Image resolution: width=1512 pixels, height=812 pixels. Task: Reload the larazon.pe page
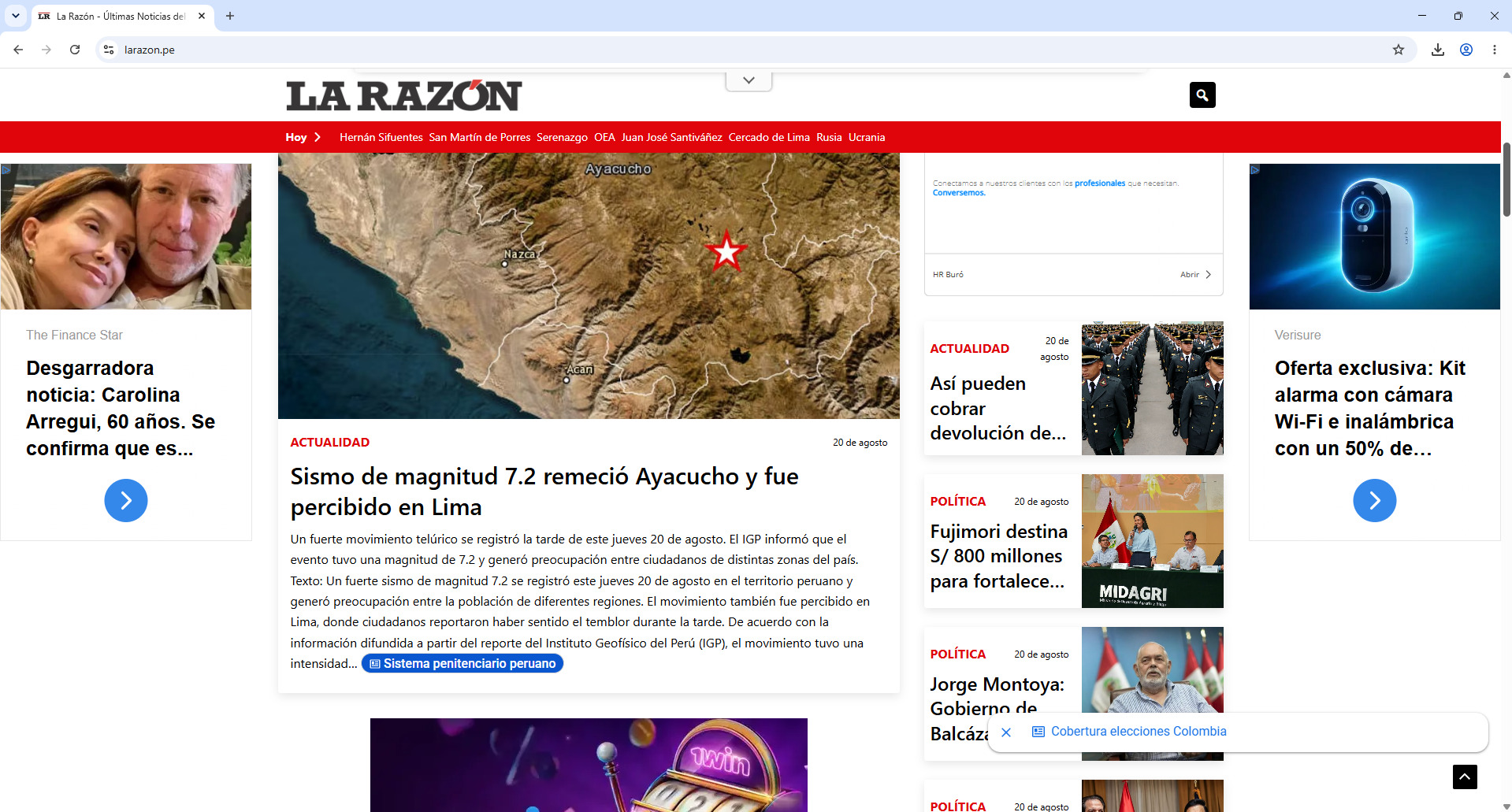(75, 50)
